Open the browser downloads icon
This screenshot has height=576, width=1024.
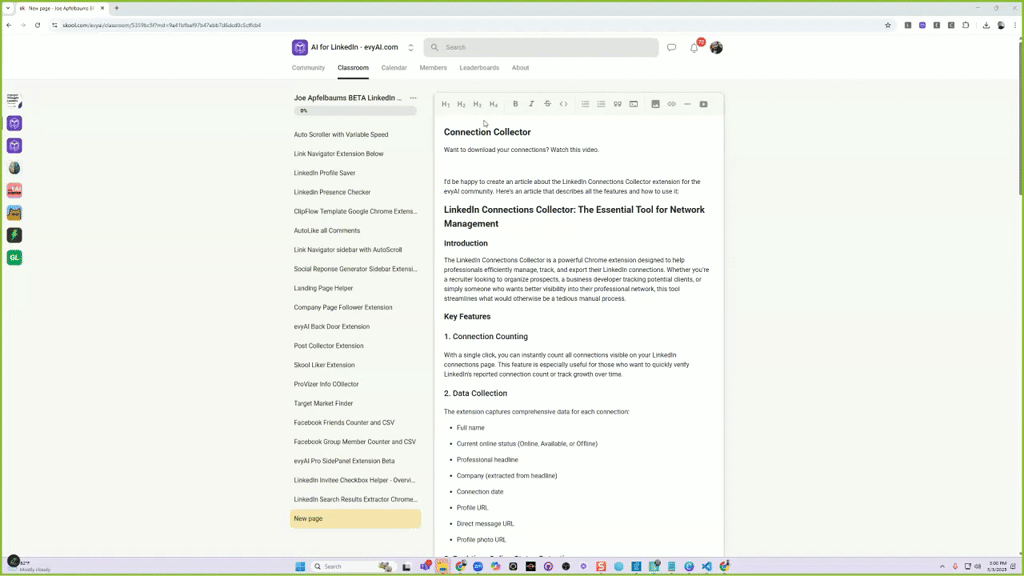[986, 25]
